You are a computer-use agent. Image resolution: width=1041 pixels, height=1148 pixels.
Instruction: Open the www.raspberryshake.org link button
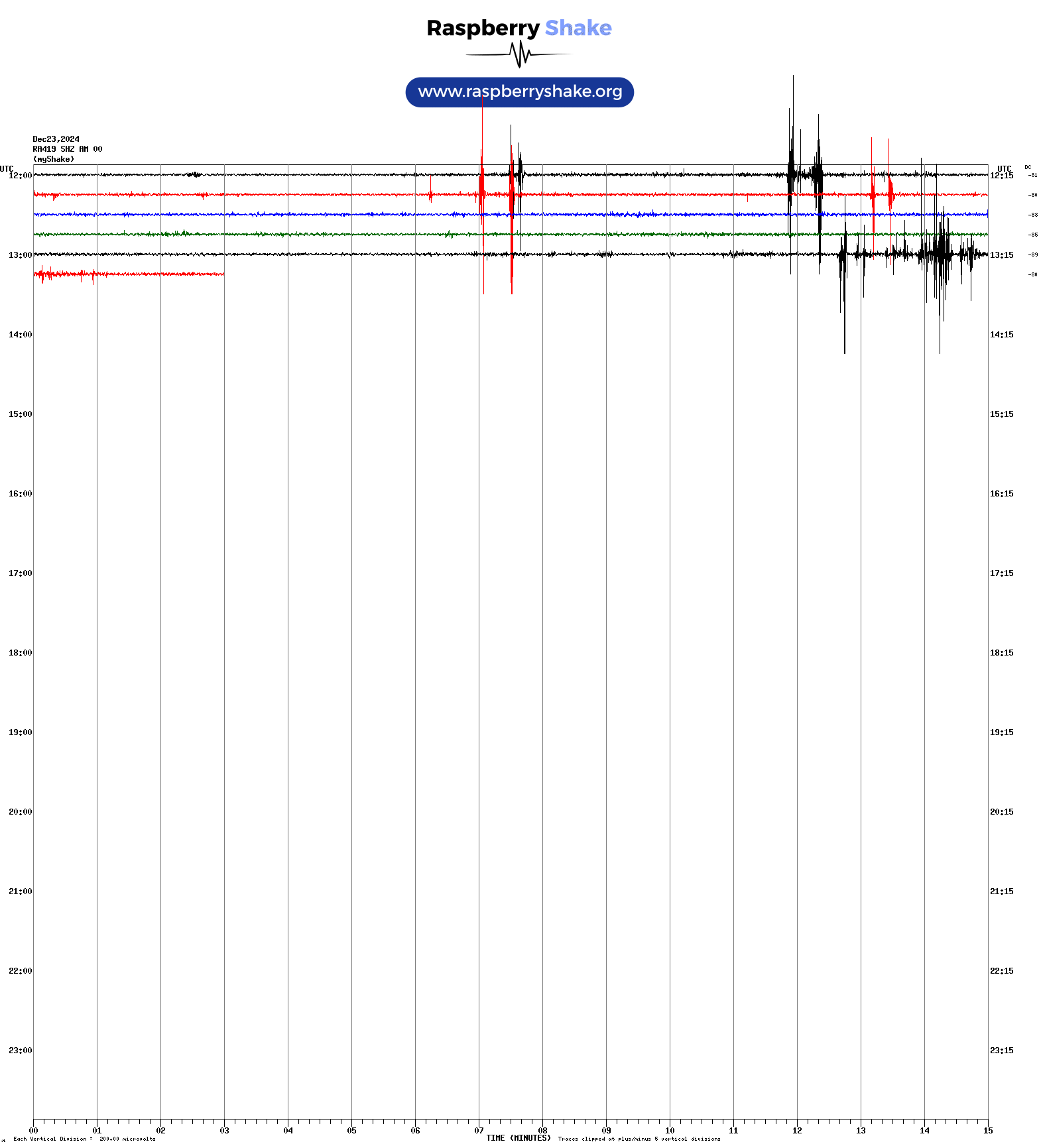(x=520, y=92)
